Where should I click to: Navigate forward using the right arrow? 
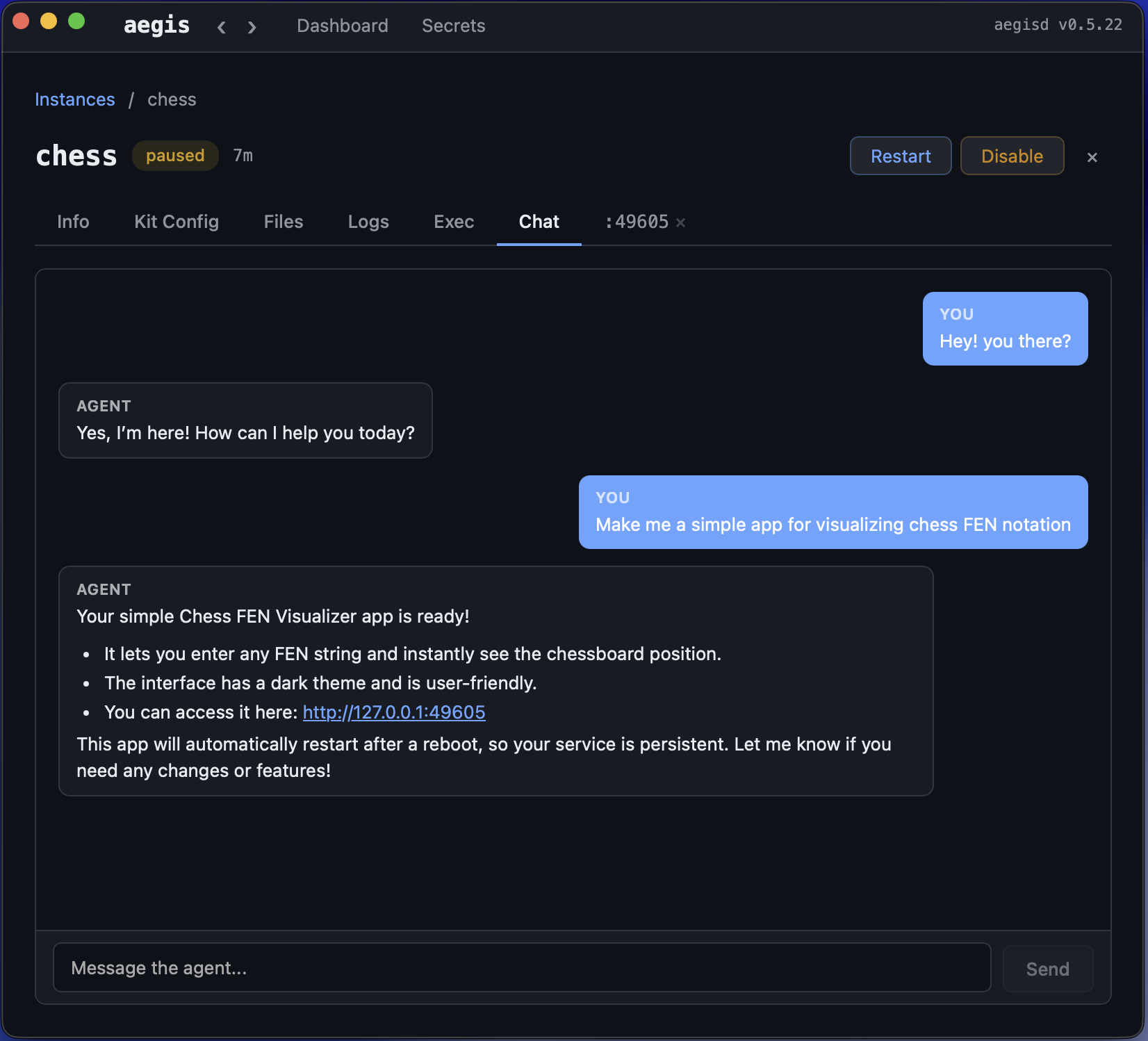point(252,27)
